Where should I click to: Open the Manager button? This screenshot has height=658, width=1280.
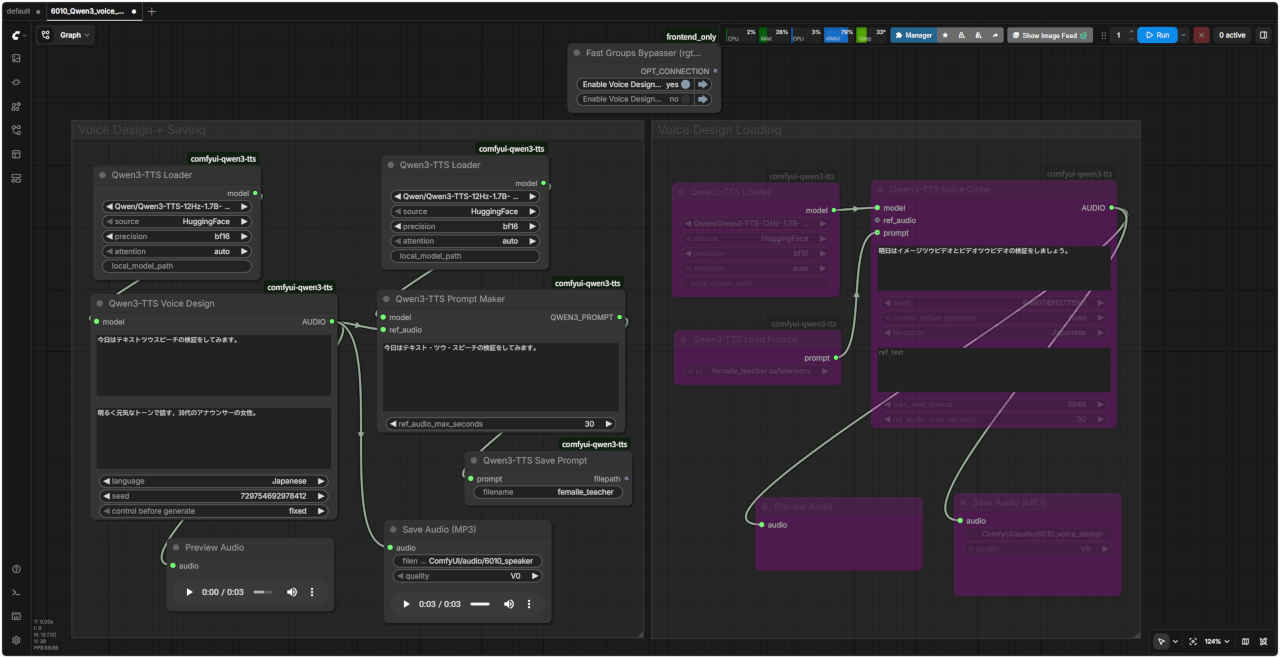click(913, 35)
